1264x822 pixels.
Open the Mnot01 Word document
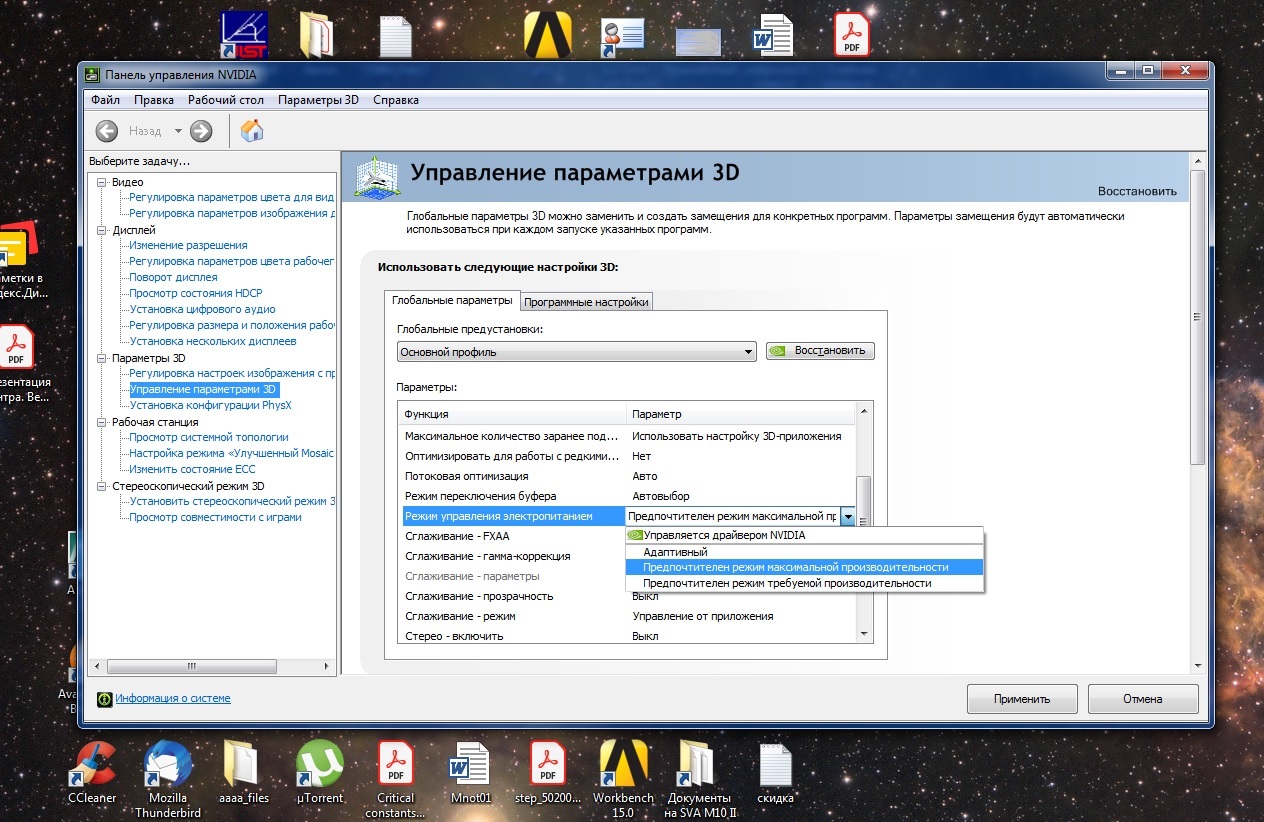click(471, 771)
